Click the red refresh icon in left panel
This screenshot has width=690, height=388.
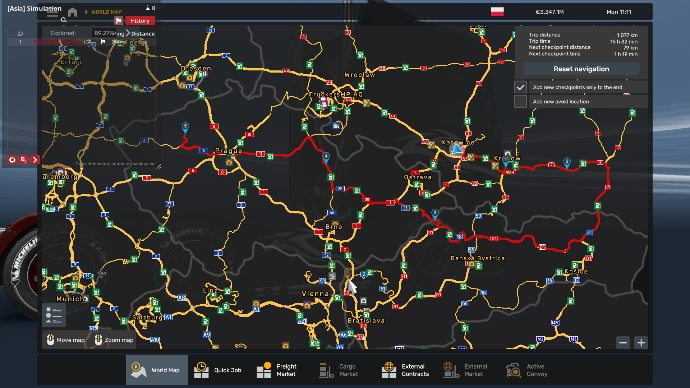coord(12,160)
